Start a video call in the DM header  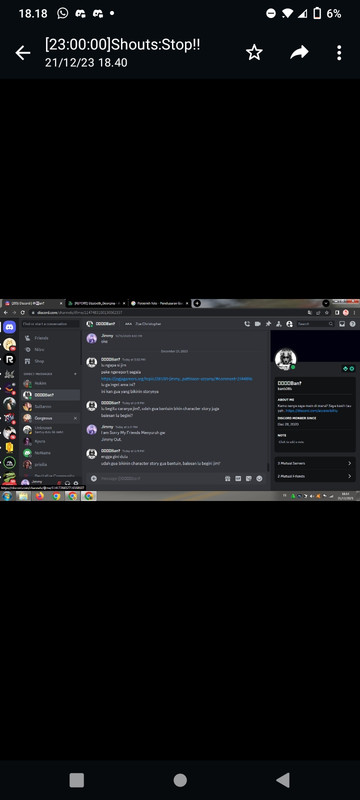pos(258,324)
